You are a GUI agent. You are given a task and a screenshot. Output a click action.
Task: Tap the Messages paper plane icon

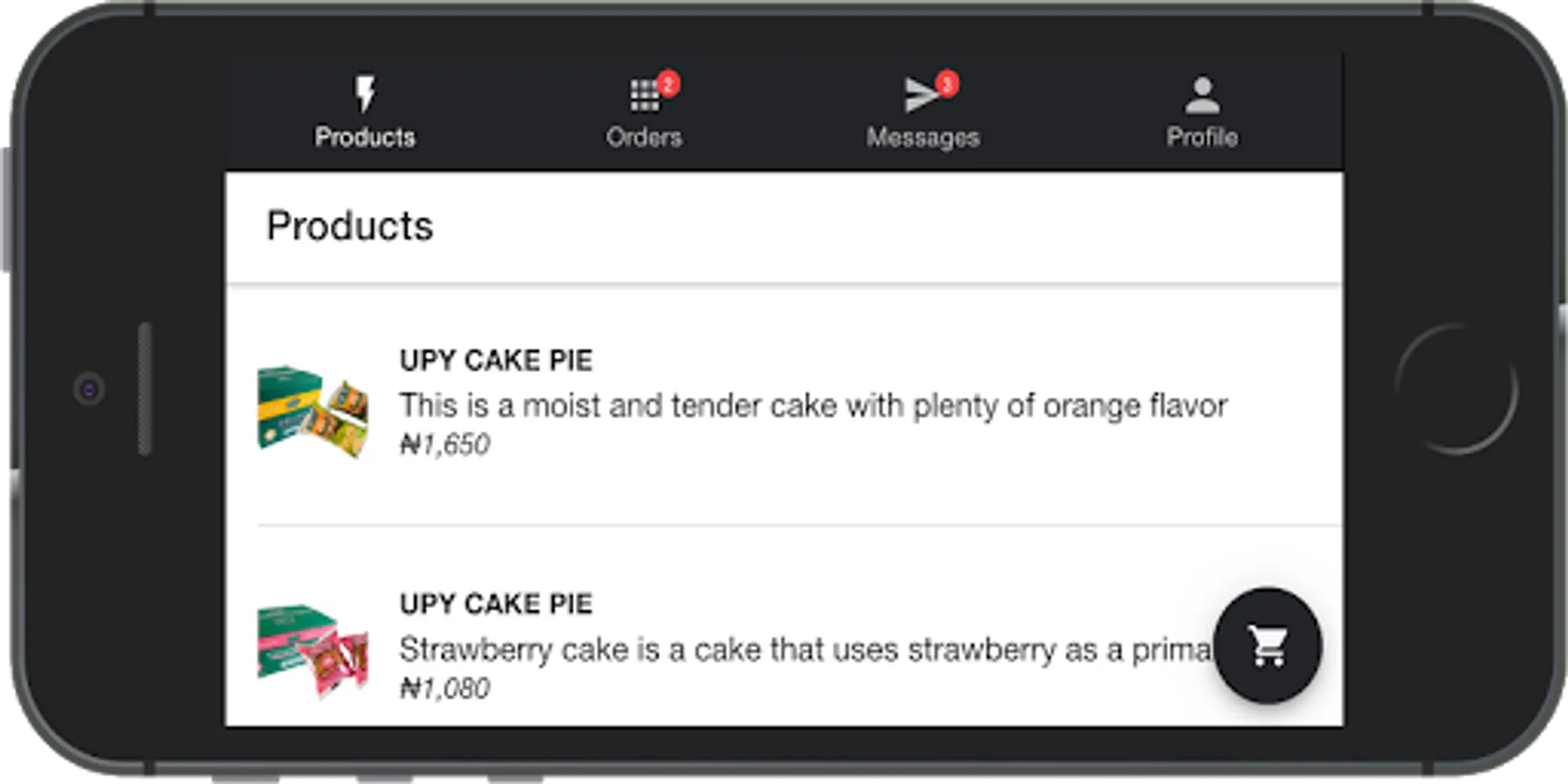pos(921,95)
